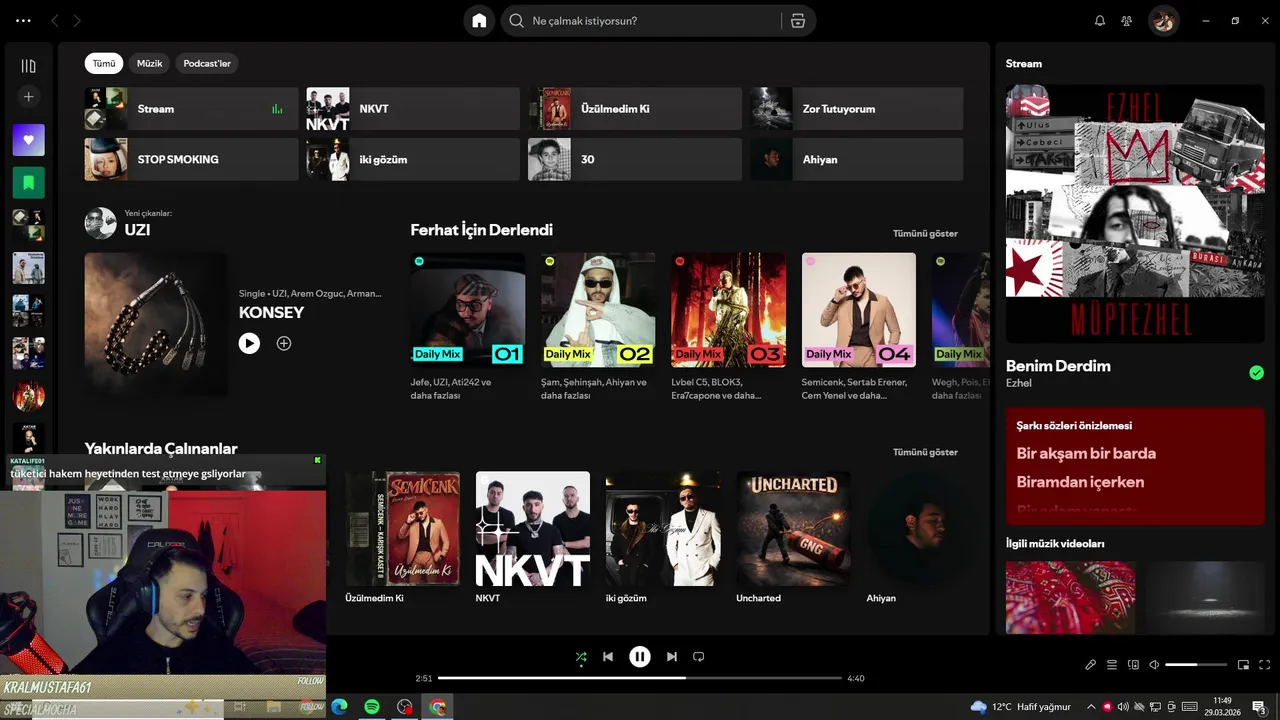Image resolution: width=1280 pixels, height=720 pixels.
Task: Skip to next track
Action: click(672, 657)
